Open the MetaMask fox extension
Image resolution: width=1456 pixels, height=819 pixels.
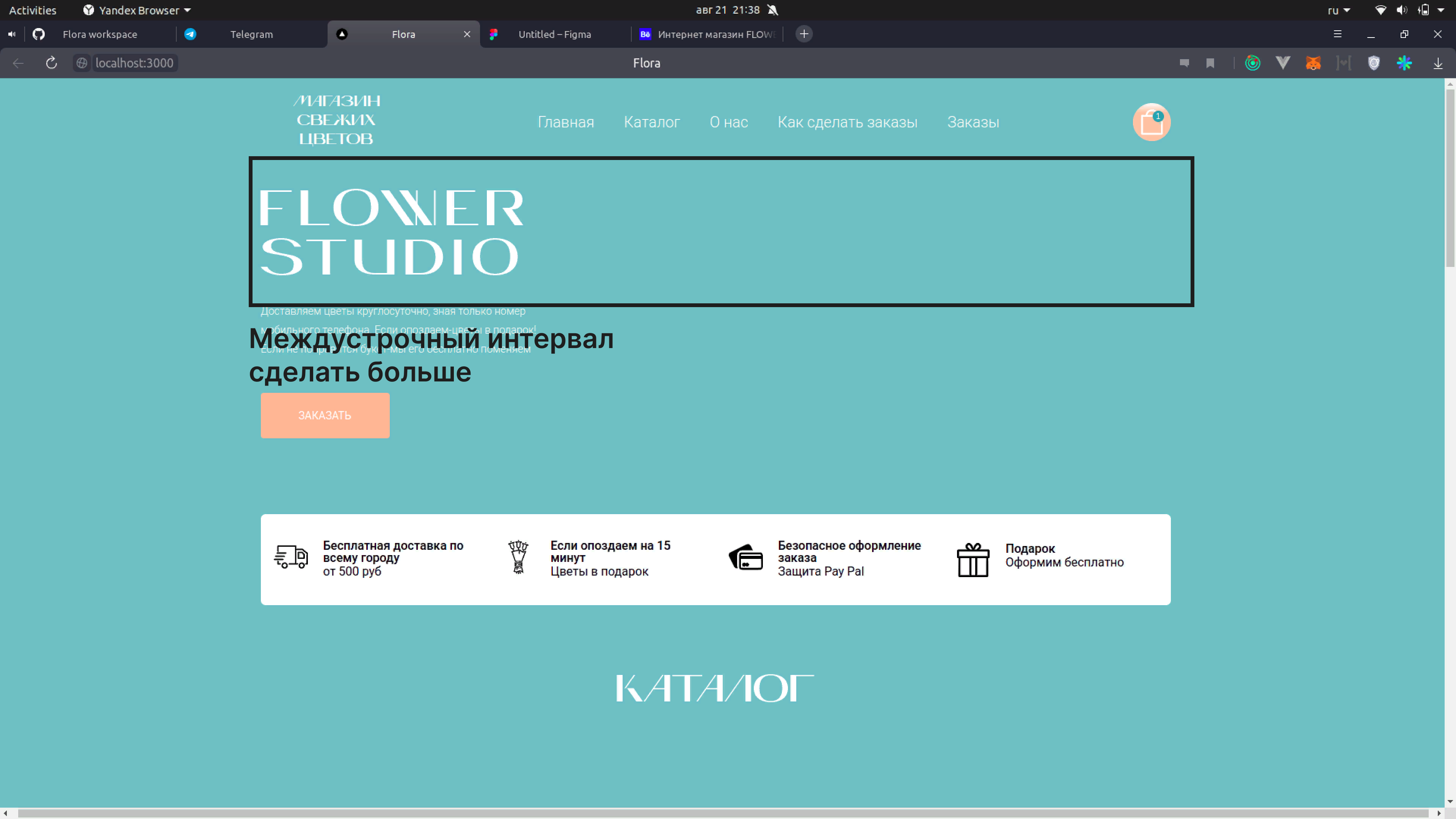click(x=1313, y=63)
